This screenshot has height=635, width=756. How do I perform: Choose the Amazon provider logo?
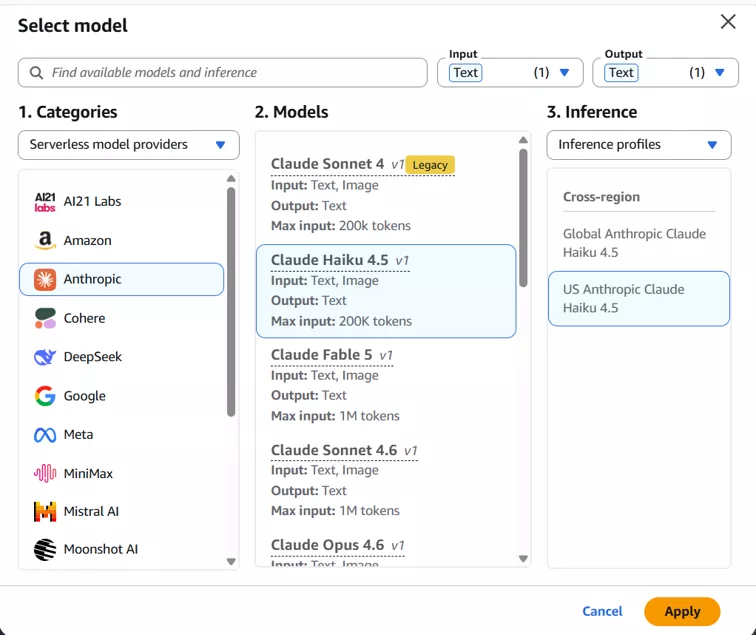tap(45, 240)
